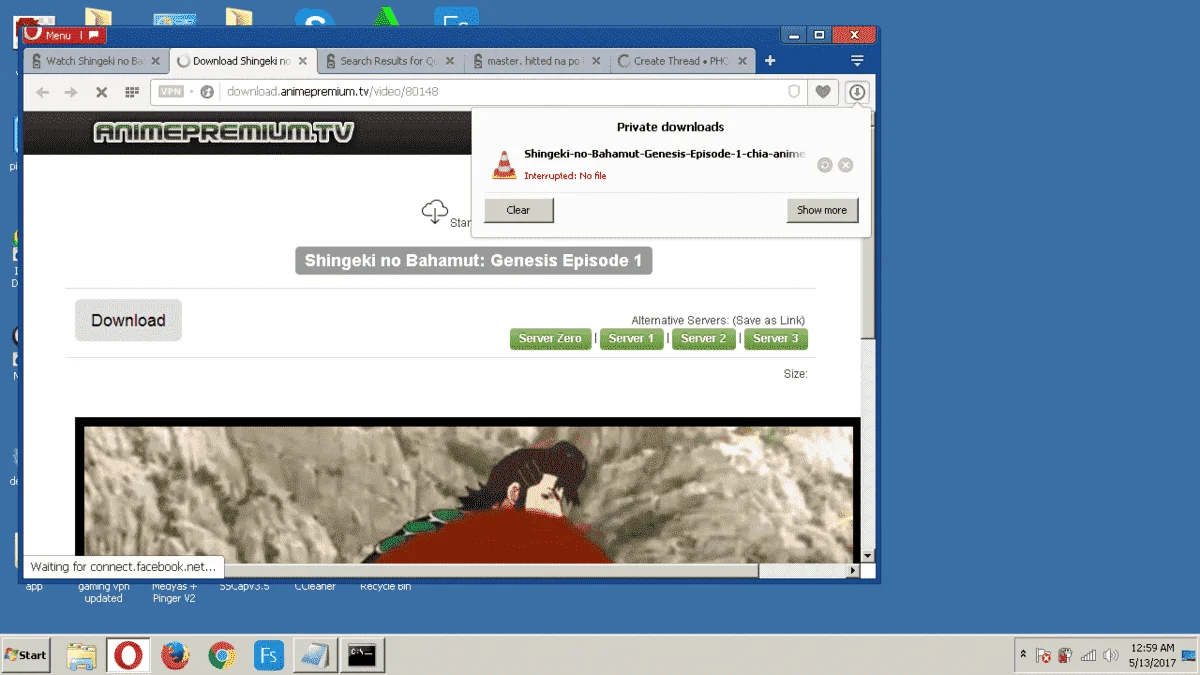This screenshot has height=675, width=1200.
Task: Retry the interrupted download
Action: 825,165
